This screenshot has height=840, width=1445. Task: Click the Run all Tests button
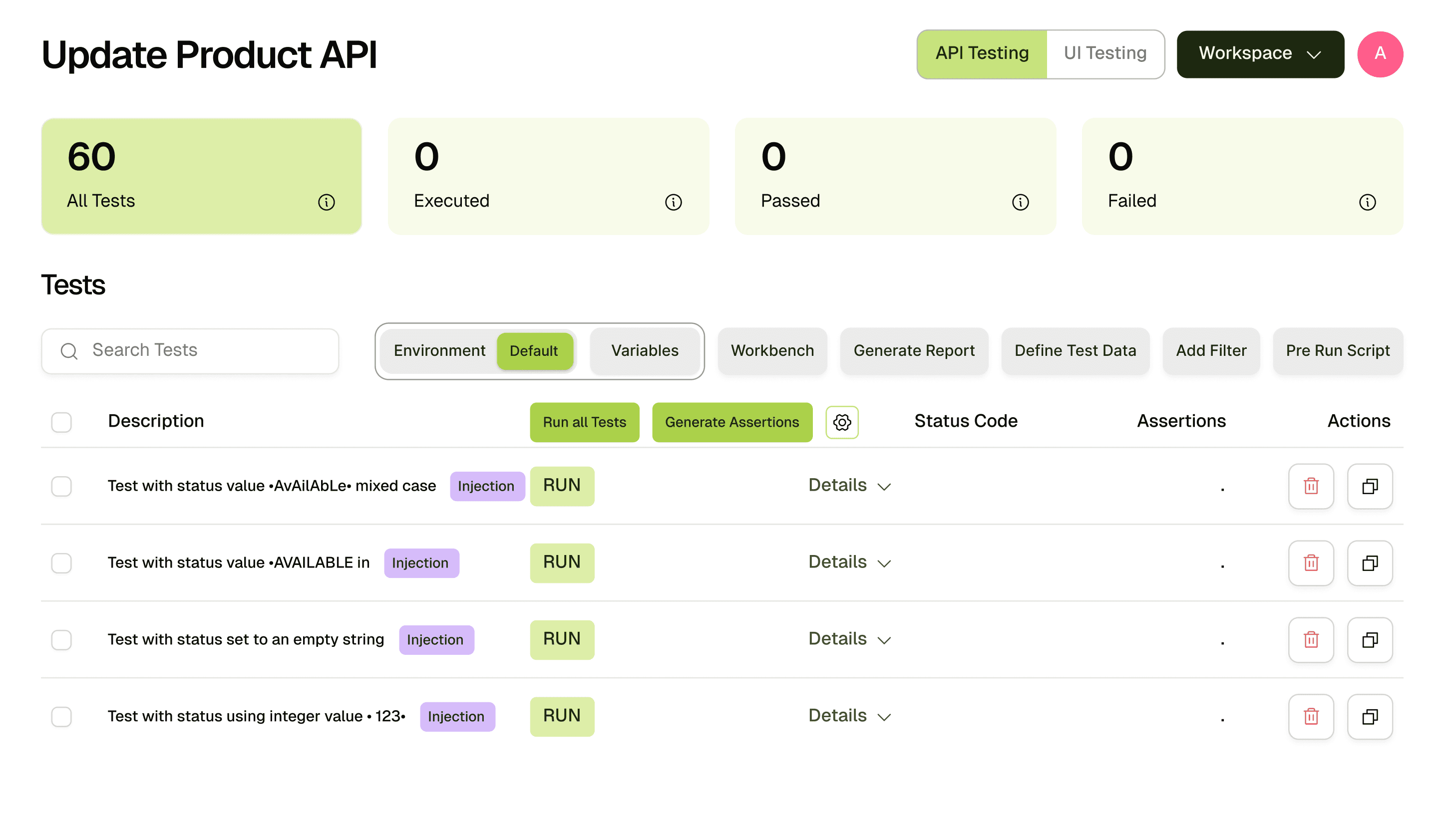click(584, 422)
